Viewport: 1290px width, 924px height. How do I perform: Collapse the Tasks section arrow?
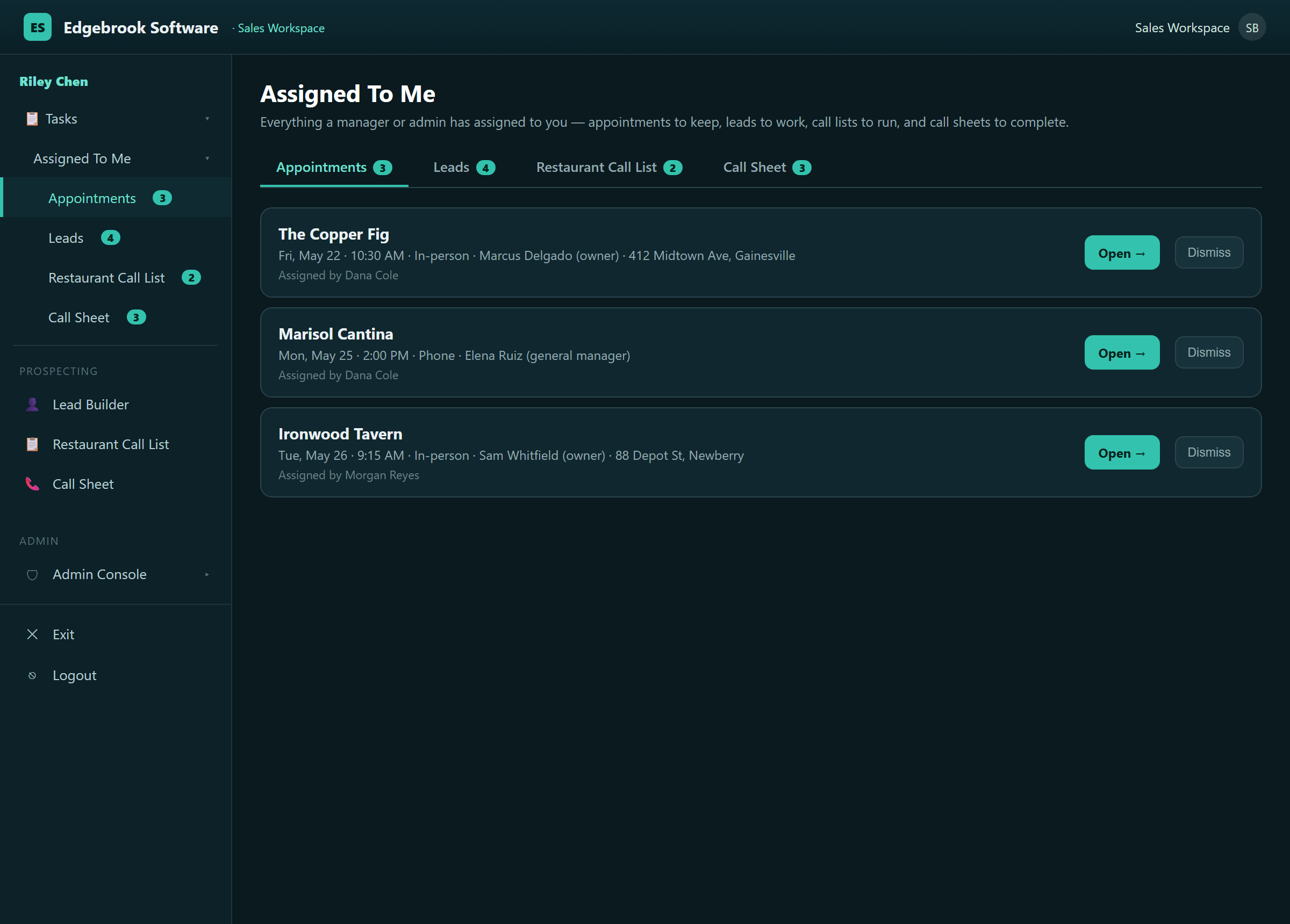point(207,119)
